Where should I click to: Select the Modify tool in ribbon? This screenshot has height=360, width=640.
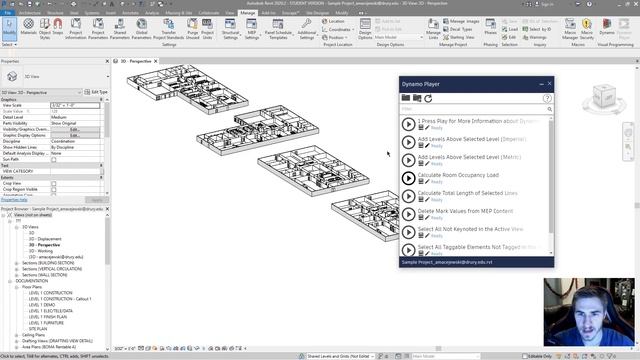pos(9,29)
